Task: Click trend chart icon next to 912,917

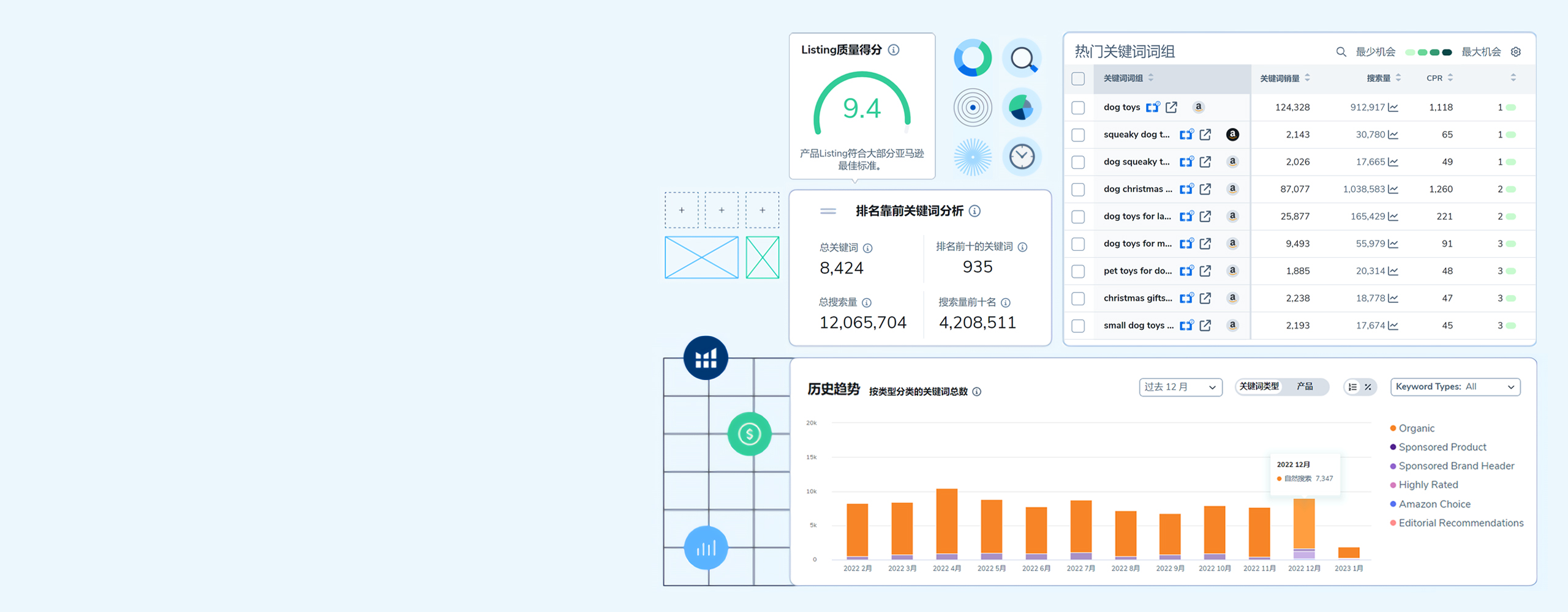Action: point(1393,108)
